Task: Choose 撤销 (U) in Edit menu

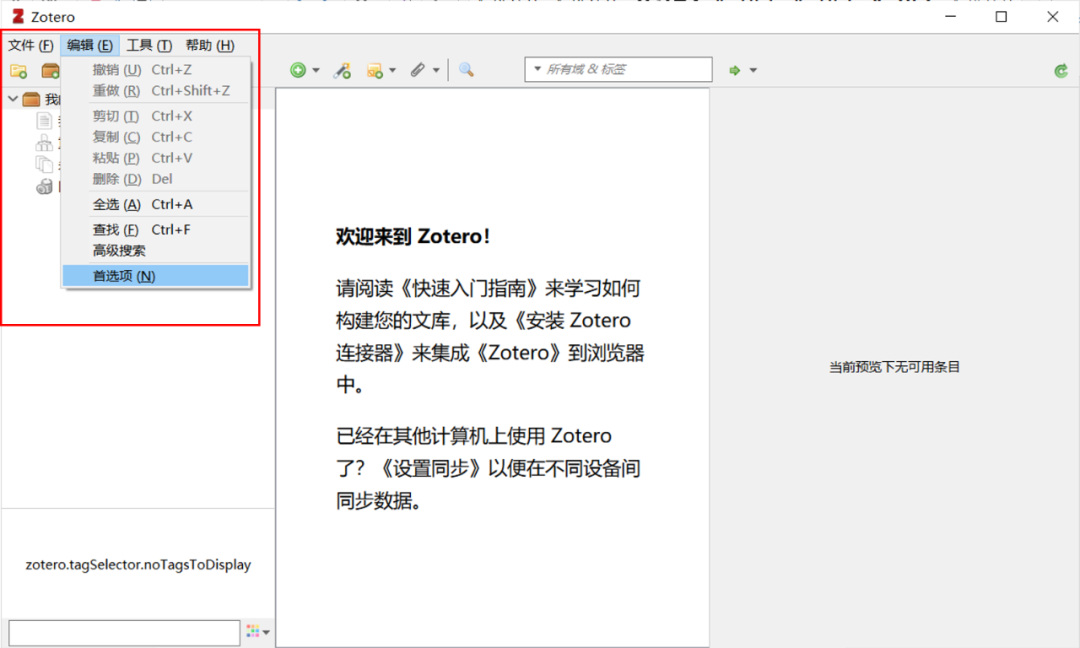Action: pyautogui.click(x=156, y=70)
